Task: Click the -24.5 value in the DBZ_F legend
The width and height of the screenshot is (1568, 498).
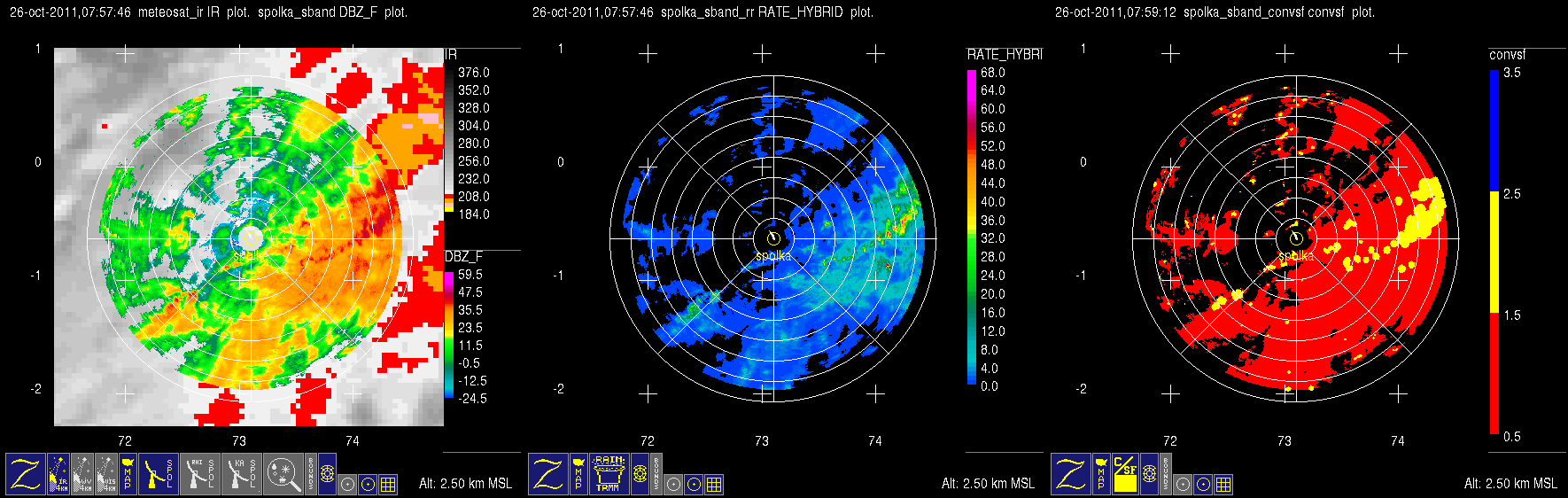Action: tap(472, 399)
